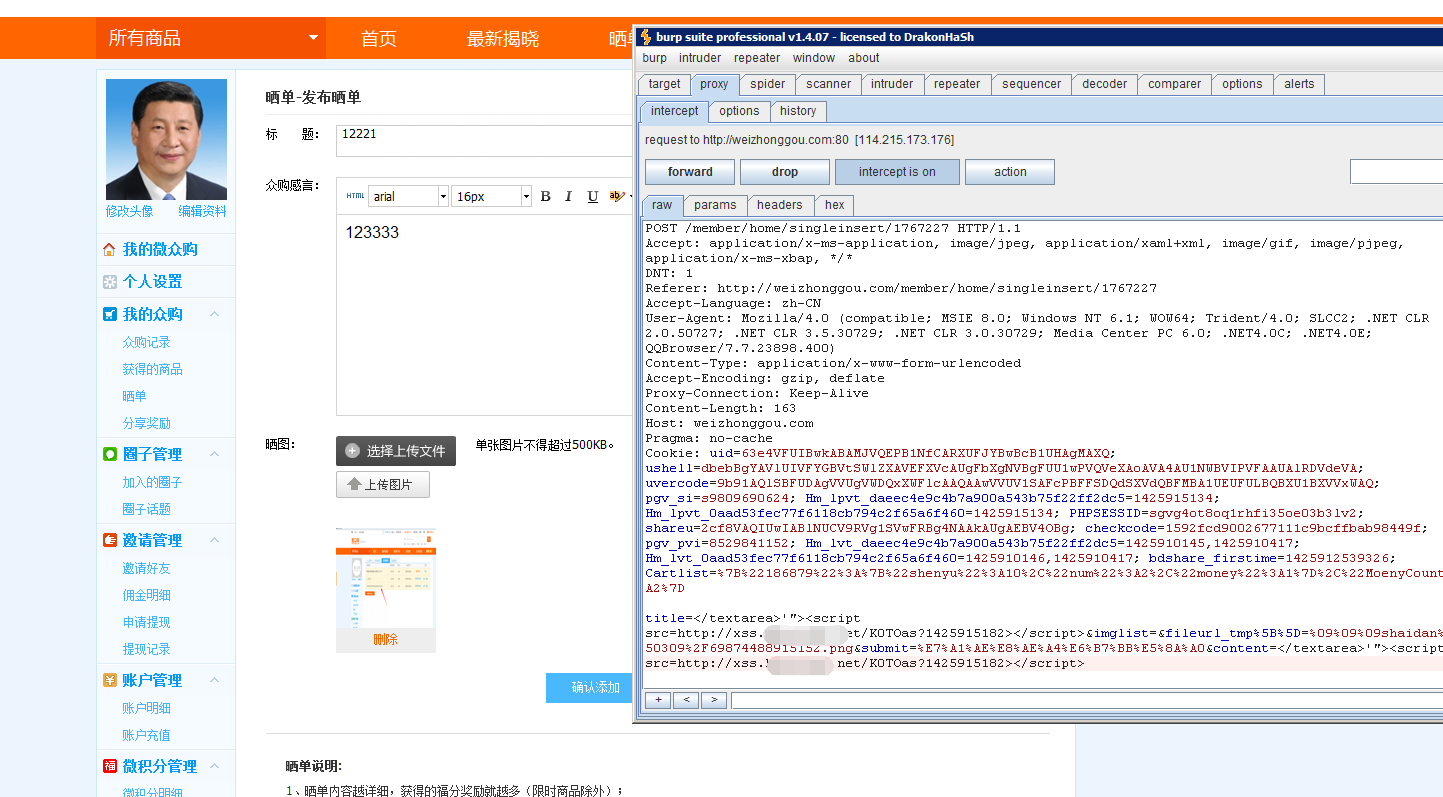Collapse the 圈子管理 sidebar section

tap(214, 454)
